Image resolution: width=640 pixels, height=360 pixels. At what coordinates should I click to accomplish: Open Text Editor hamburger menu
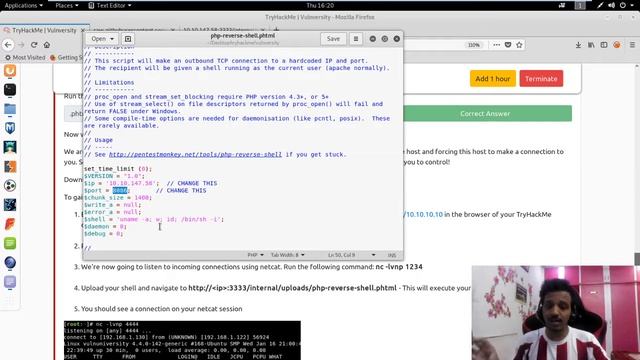click(x=356, y=39)
